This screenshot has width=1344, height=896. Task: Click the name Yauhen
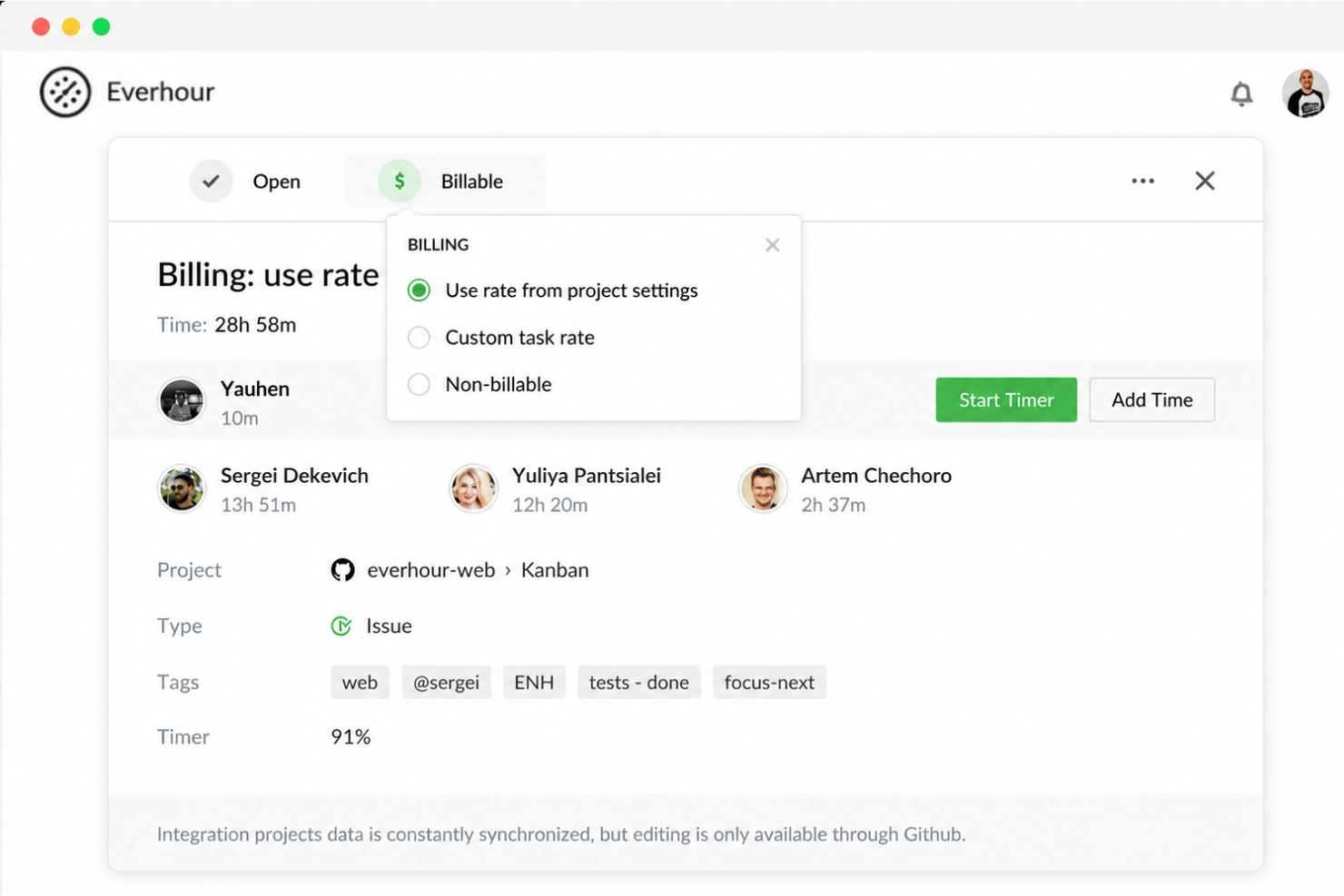click(255, 389)
